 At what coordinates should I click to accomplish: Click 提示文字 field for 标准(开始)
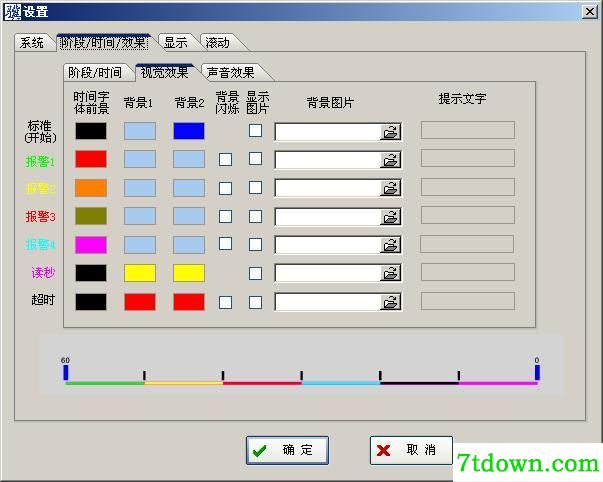point(468,130)
